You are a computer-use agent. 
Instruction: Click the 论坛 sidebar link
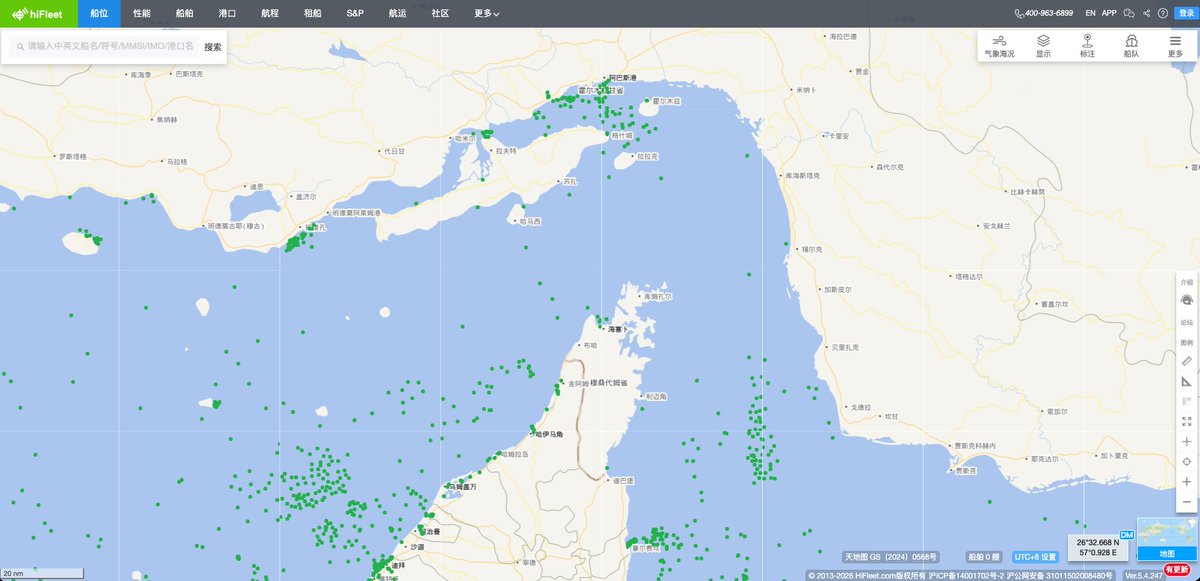click(x=1187, y=322)
